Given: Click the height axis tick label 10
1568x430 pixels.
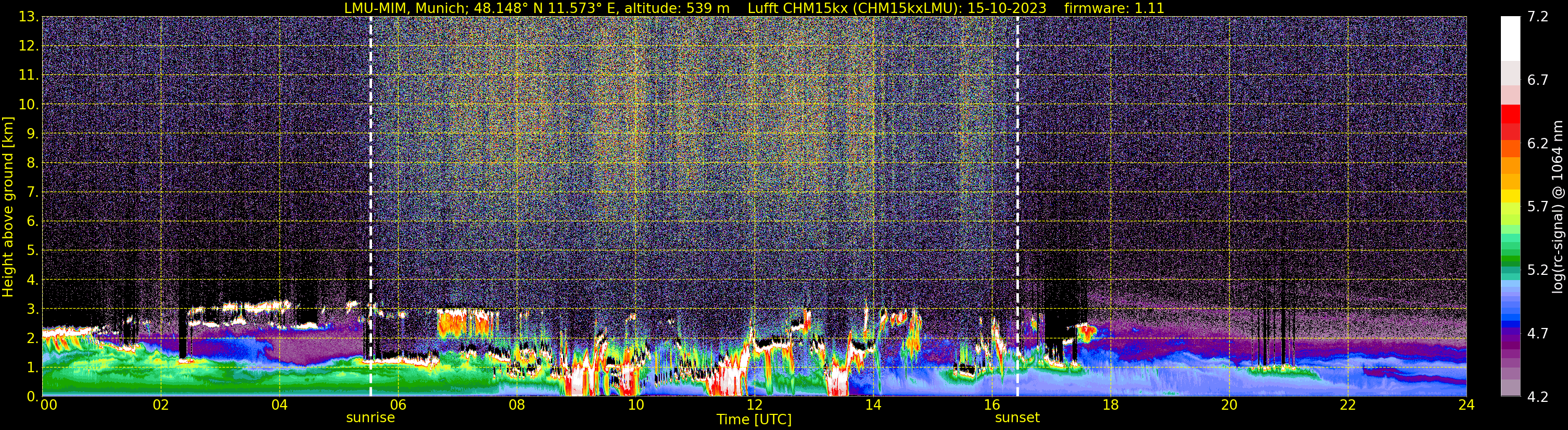Looking at the screenshot, I should [28, 105].
